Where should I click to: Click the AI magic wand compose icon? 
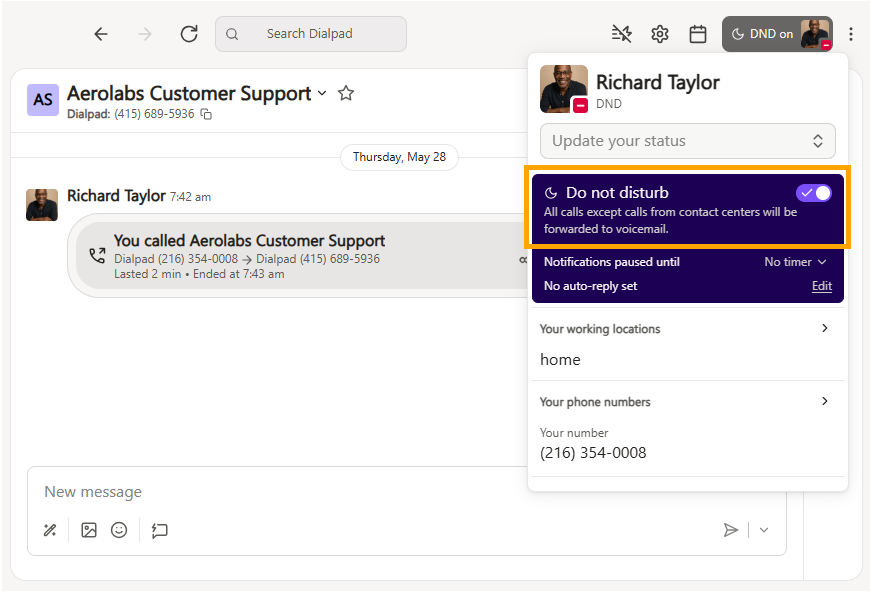click(50, 530)
